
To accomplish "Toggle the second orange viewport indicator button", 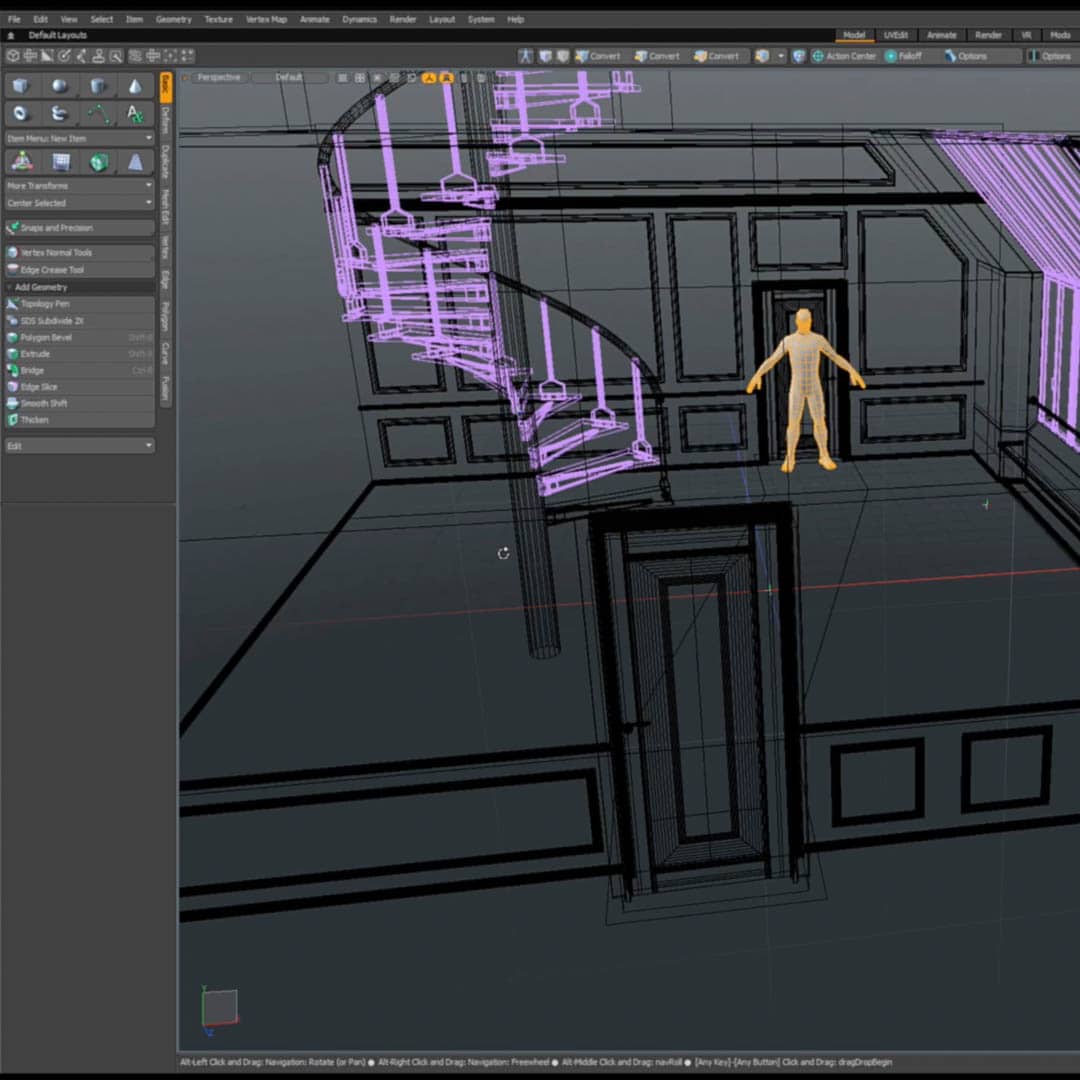I will pos(446,77).
